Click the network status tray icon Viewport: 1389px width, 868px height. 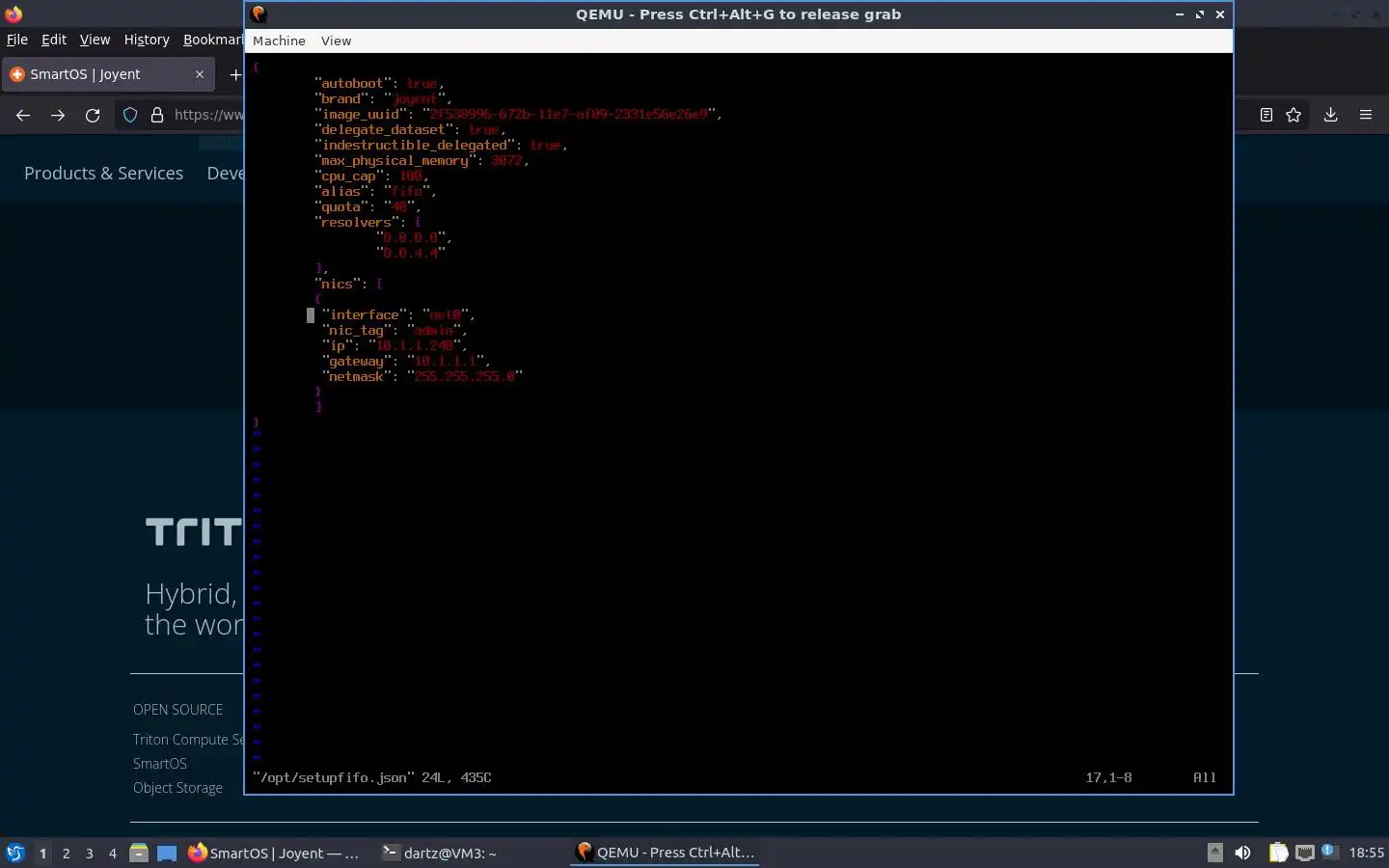(x=1304, y=853)
